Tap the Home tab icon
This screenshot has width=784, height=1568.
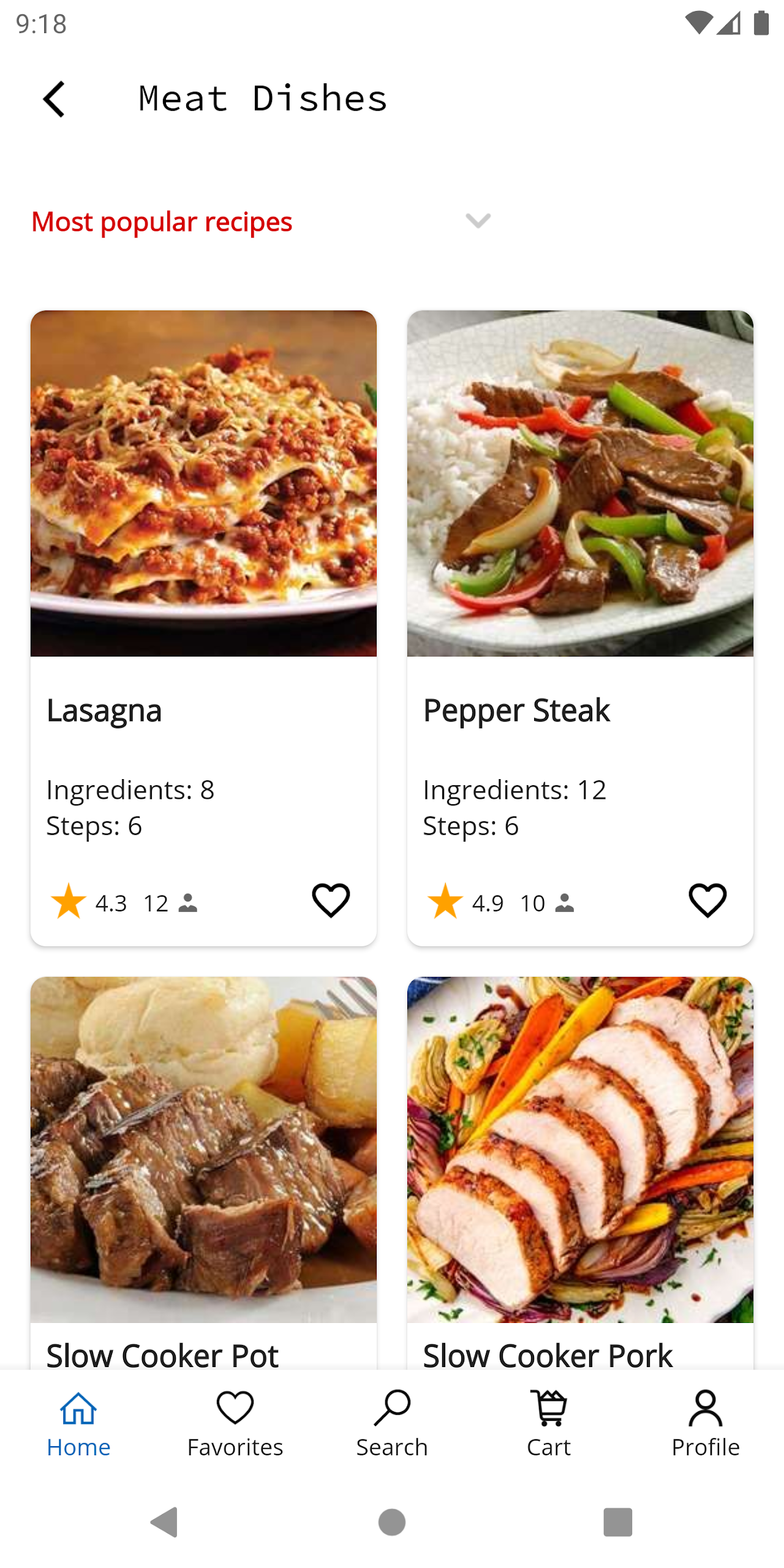point(78,1409)
